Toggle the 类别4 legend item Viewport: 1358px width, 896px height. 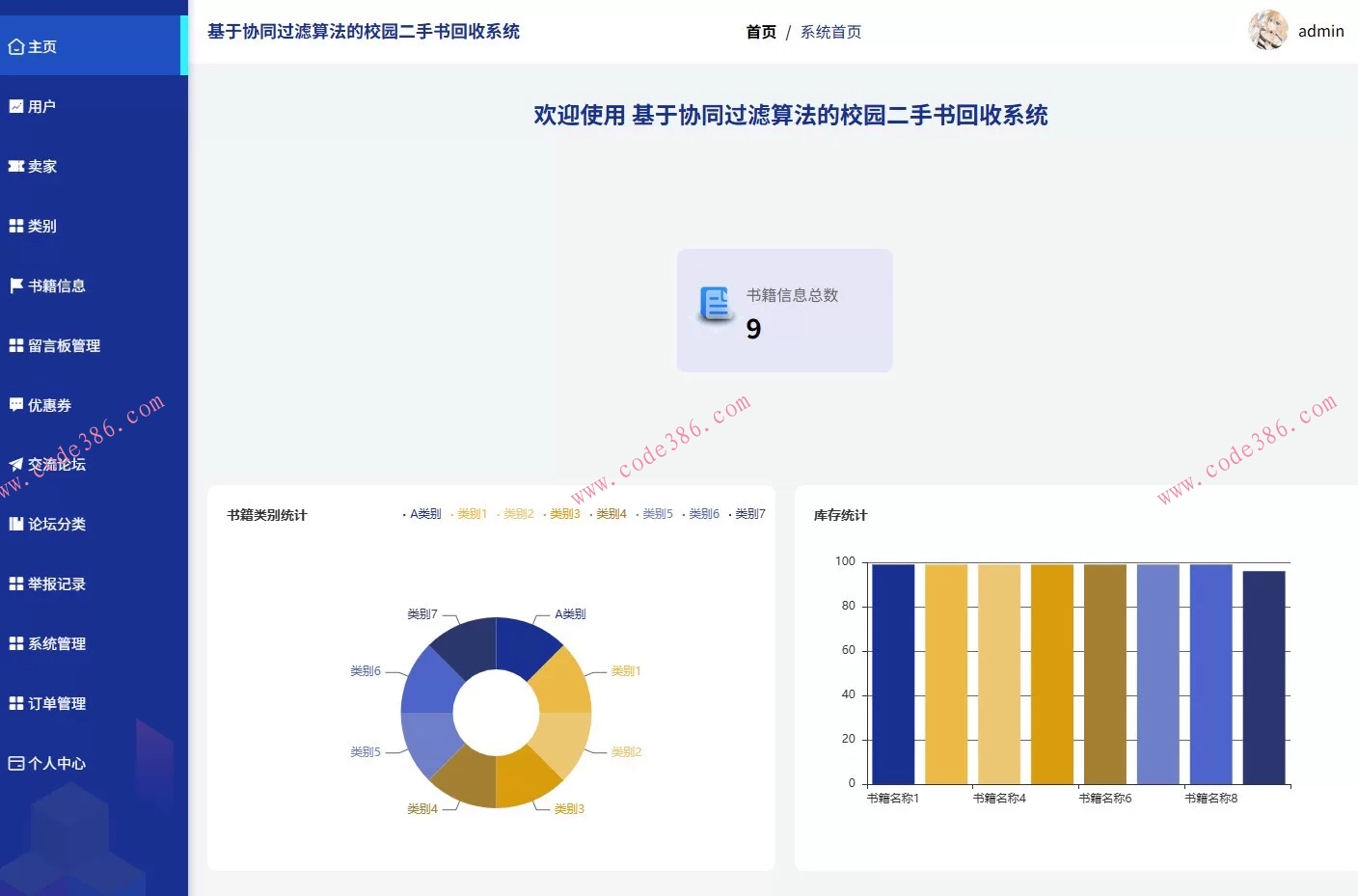(608, 514)
